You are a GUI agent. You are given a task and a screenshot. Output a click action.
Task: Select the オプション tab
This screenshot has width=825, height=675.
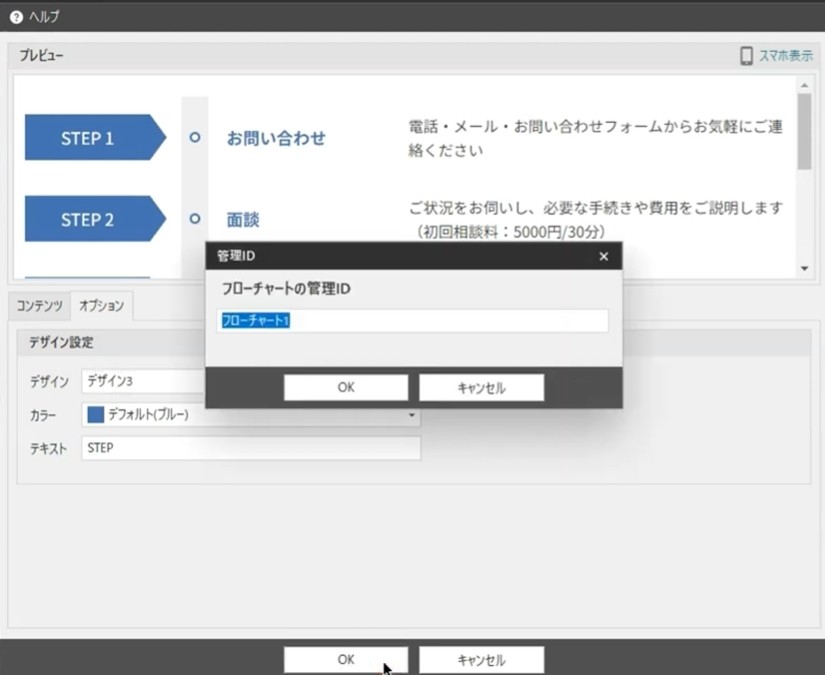click(x=102, y=306)
